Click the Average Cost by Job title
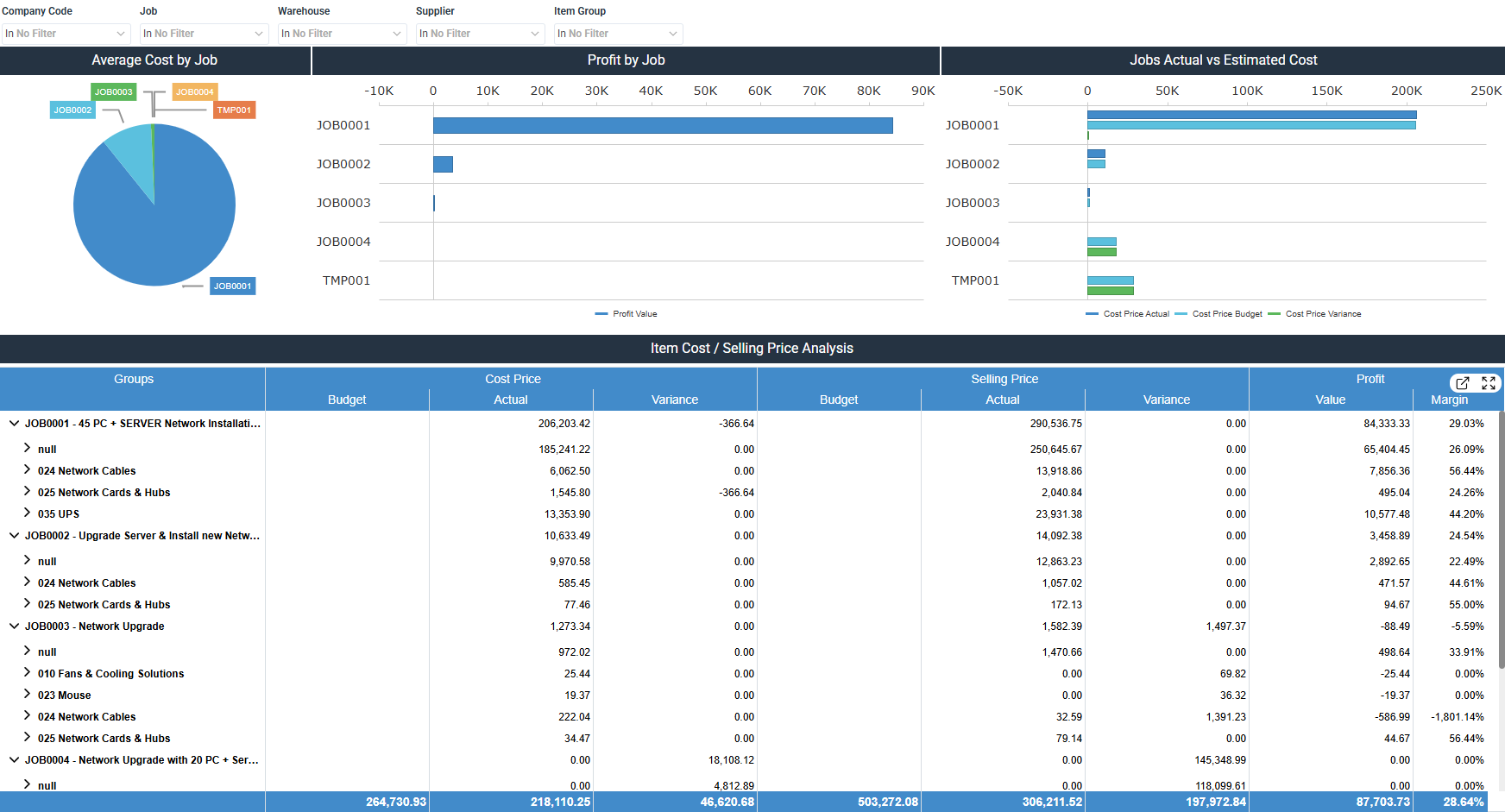Image resolution: width=1505 pixels, height=812 pixels. click(x=154, y=60)
